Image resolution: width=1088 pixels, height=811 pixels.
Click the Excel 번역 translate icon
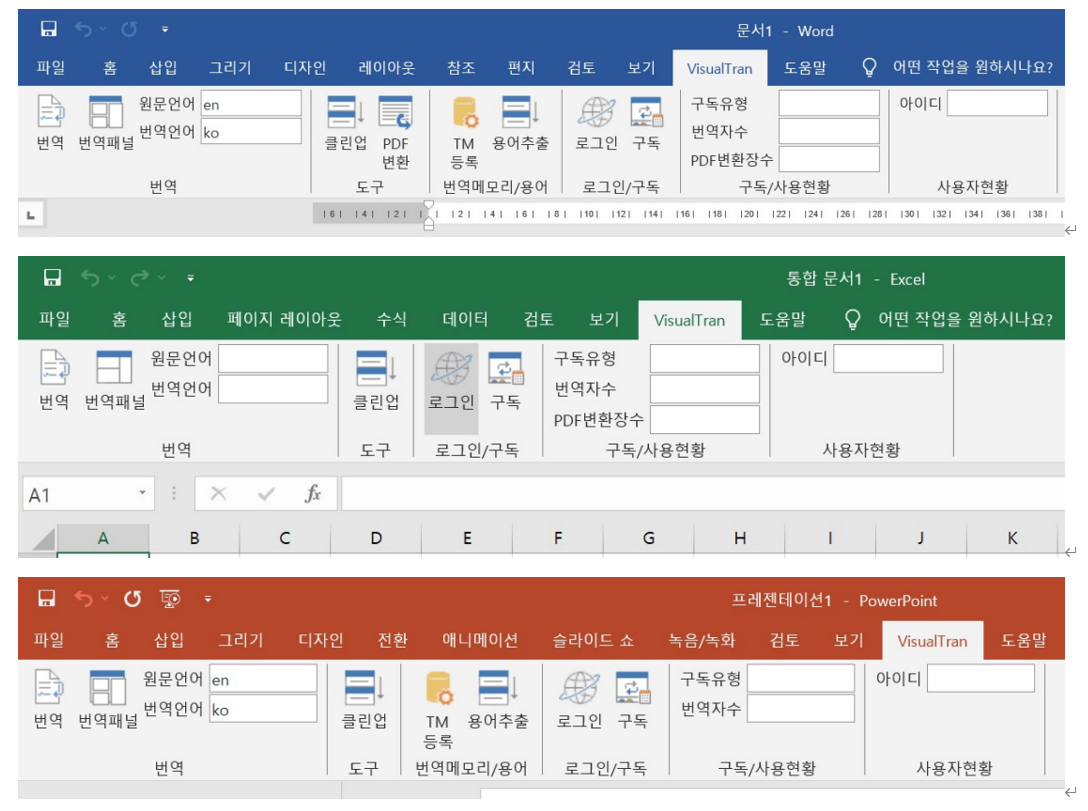pos(53,380)
